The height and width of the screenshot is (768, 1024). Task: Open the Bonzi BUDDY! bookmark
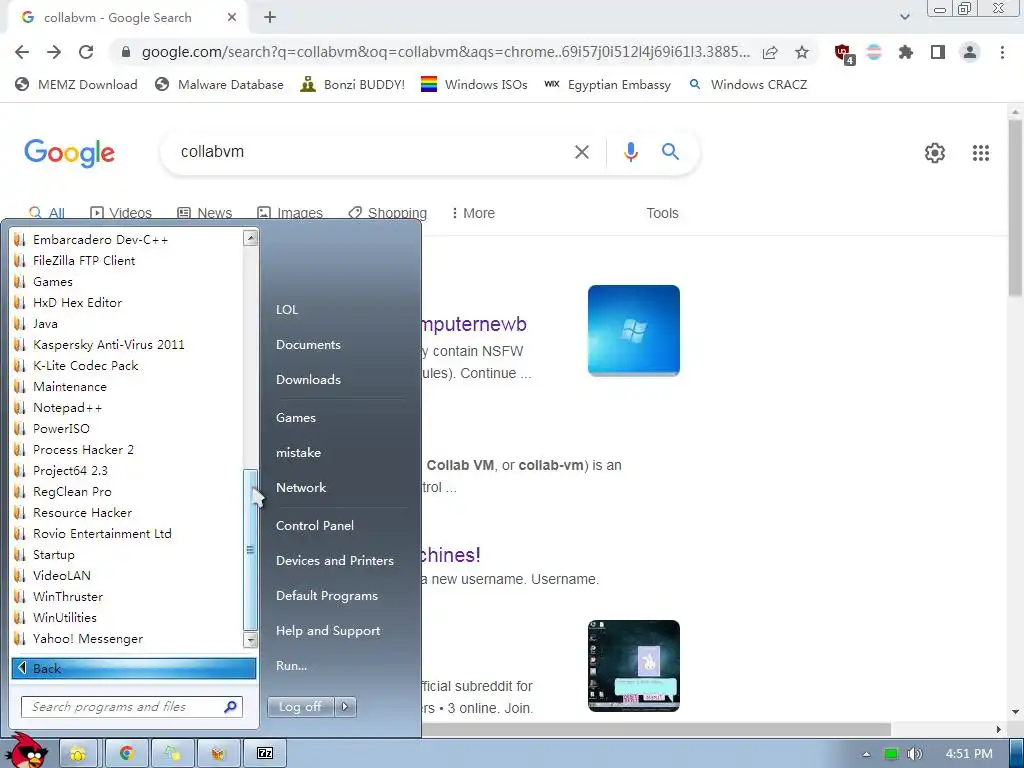pos(353,84)
